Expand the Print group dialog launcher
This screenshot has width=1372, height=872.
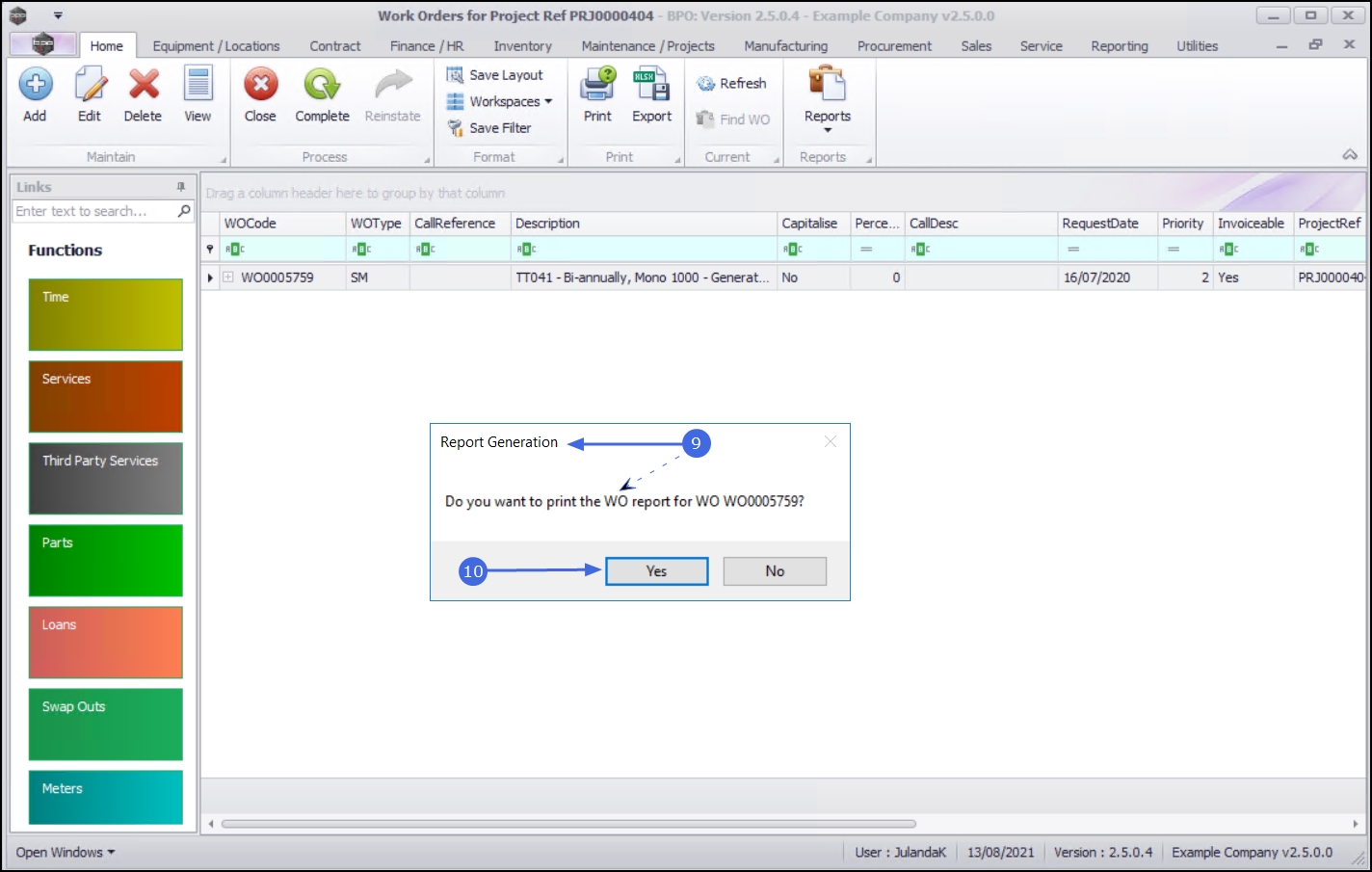pyautogui.click(x=677, y=160)
